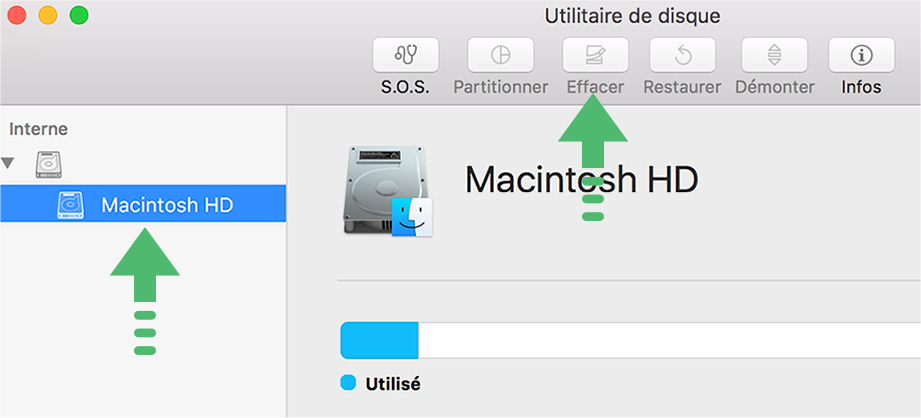Click the Restaurer circular arrow icon
Viewport: 921px width, 418px height.
coord(683,55)
